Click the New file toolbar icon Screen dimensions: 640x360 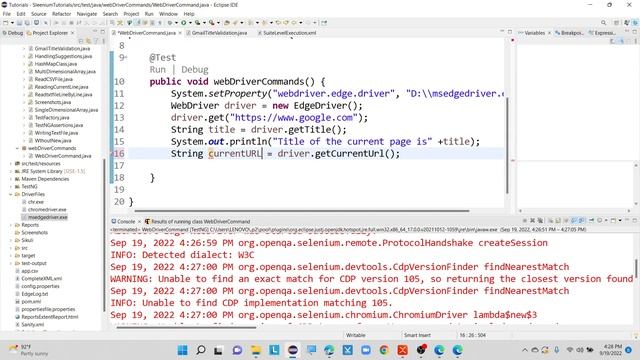pyautogui.click(x=6, y=23)
